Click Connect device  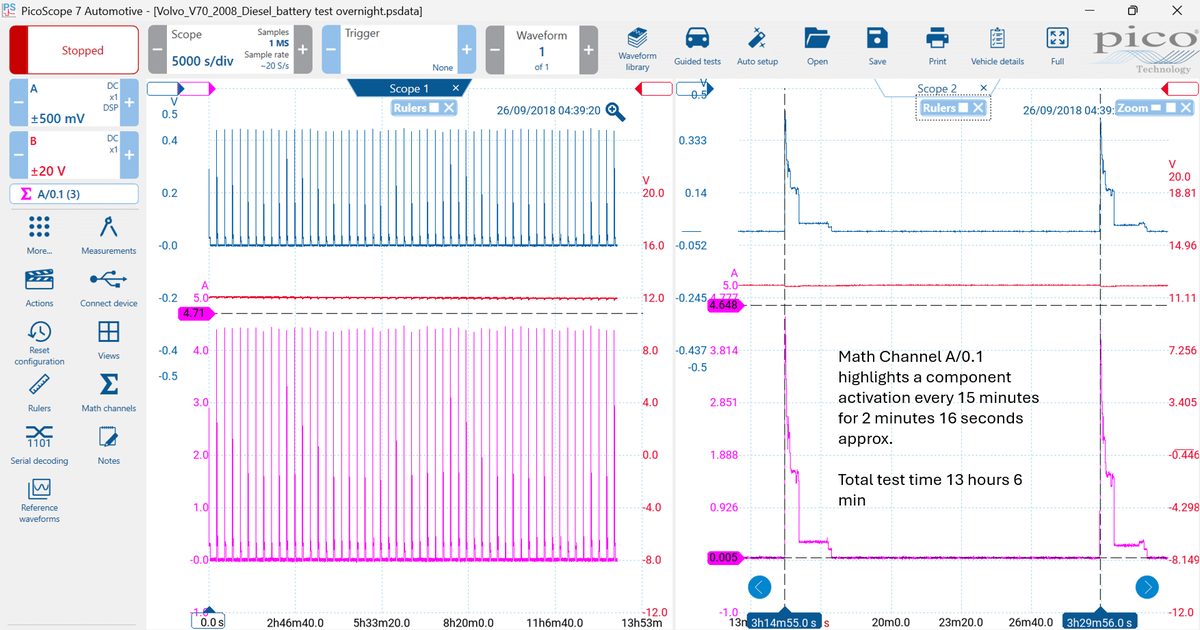point(109,288)
